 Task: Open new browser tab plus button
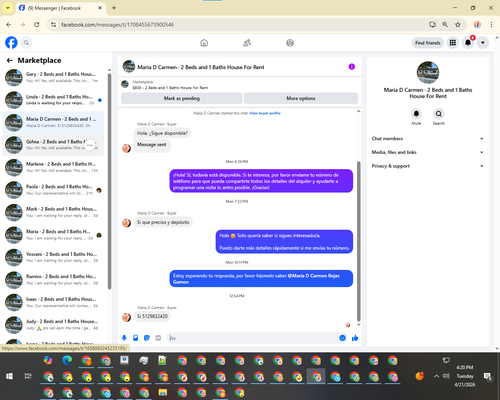(114, 8)
